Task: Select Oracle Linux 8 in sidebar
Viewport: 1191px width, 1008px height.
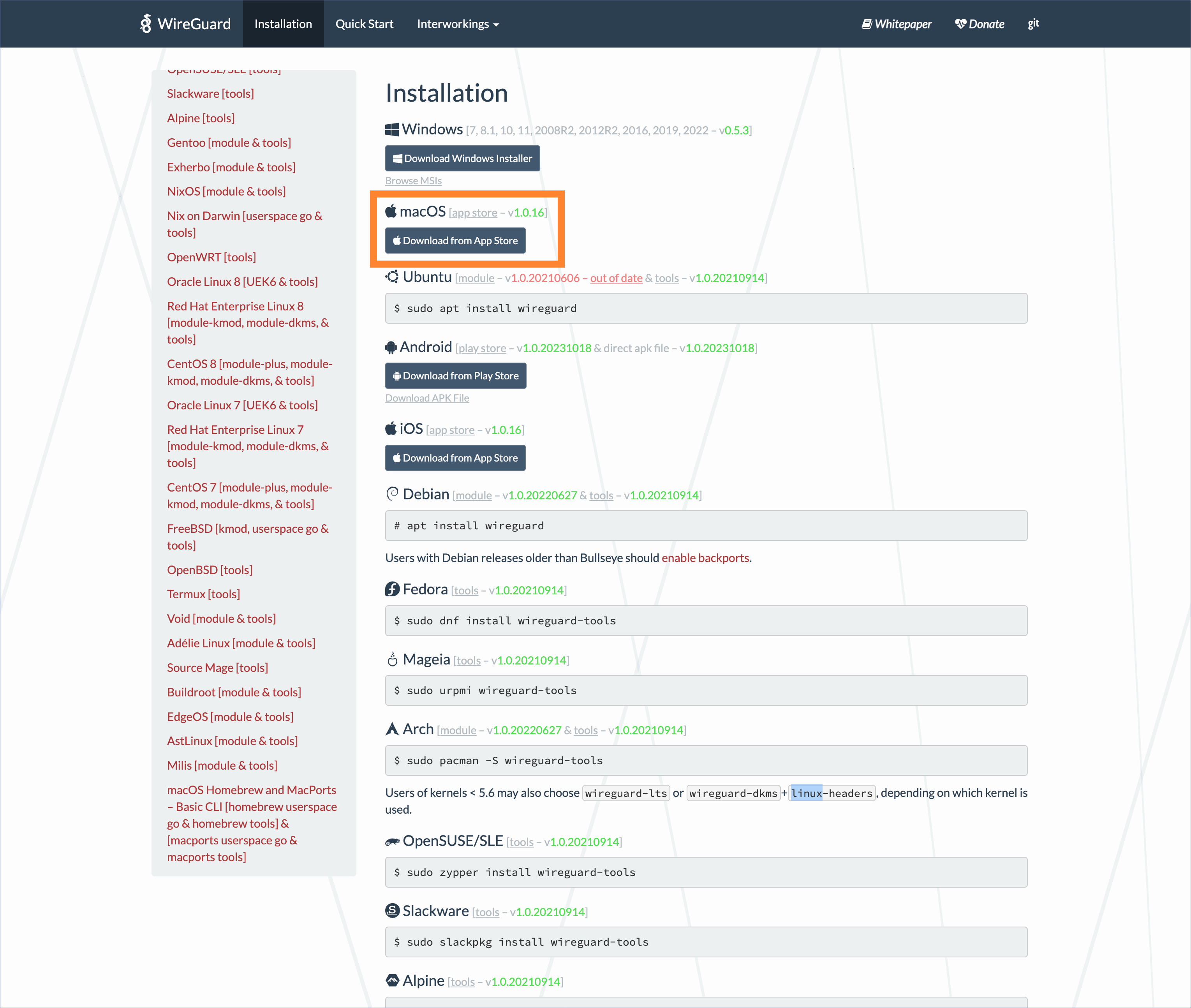Action: 242,282
